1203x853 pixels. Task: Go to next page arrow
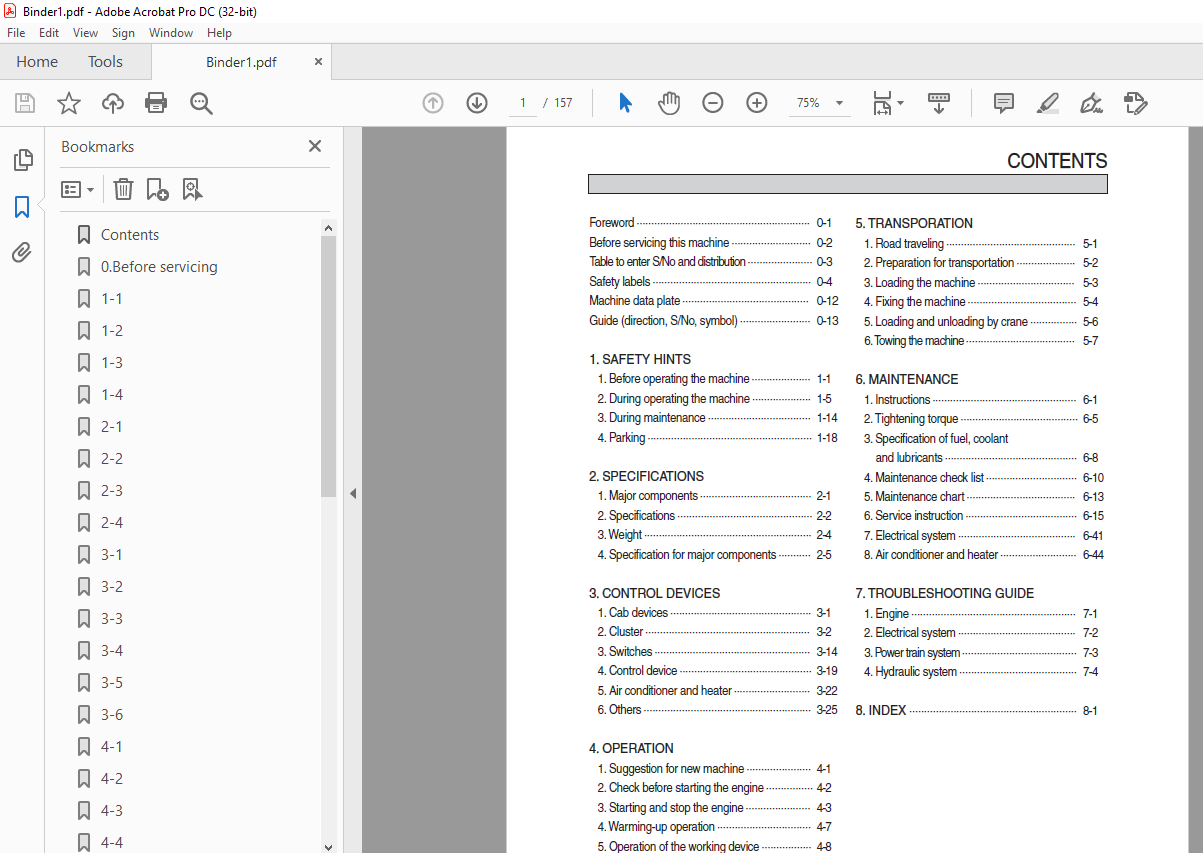tap(477, 103)
